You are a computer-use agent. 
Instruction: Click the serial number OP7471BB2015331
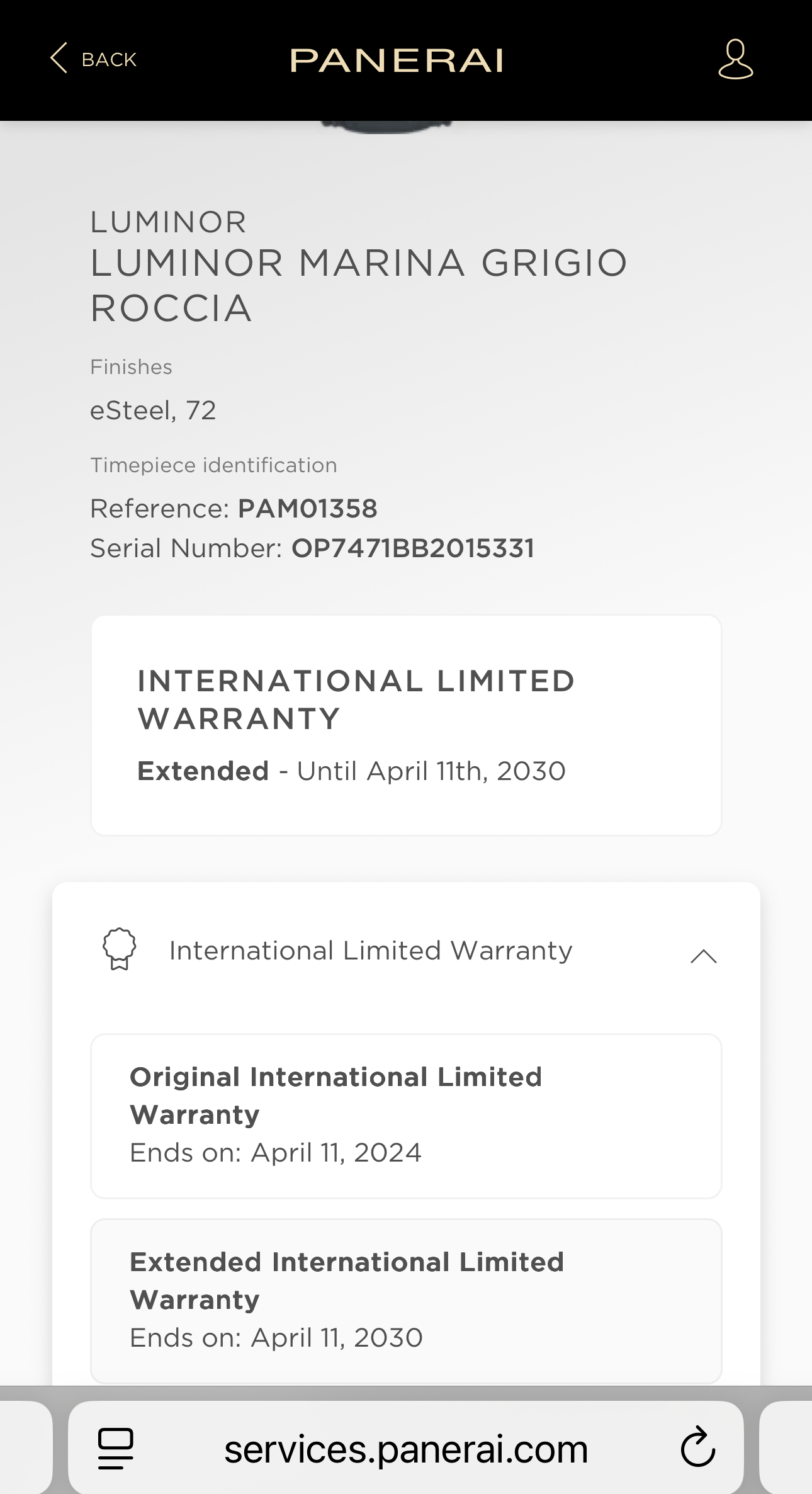[412, 548]
